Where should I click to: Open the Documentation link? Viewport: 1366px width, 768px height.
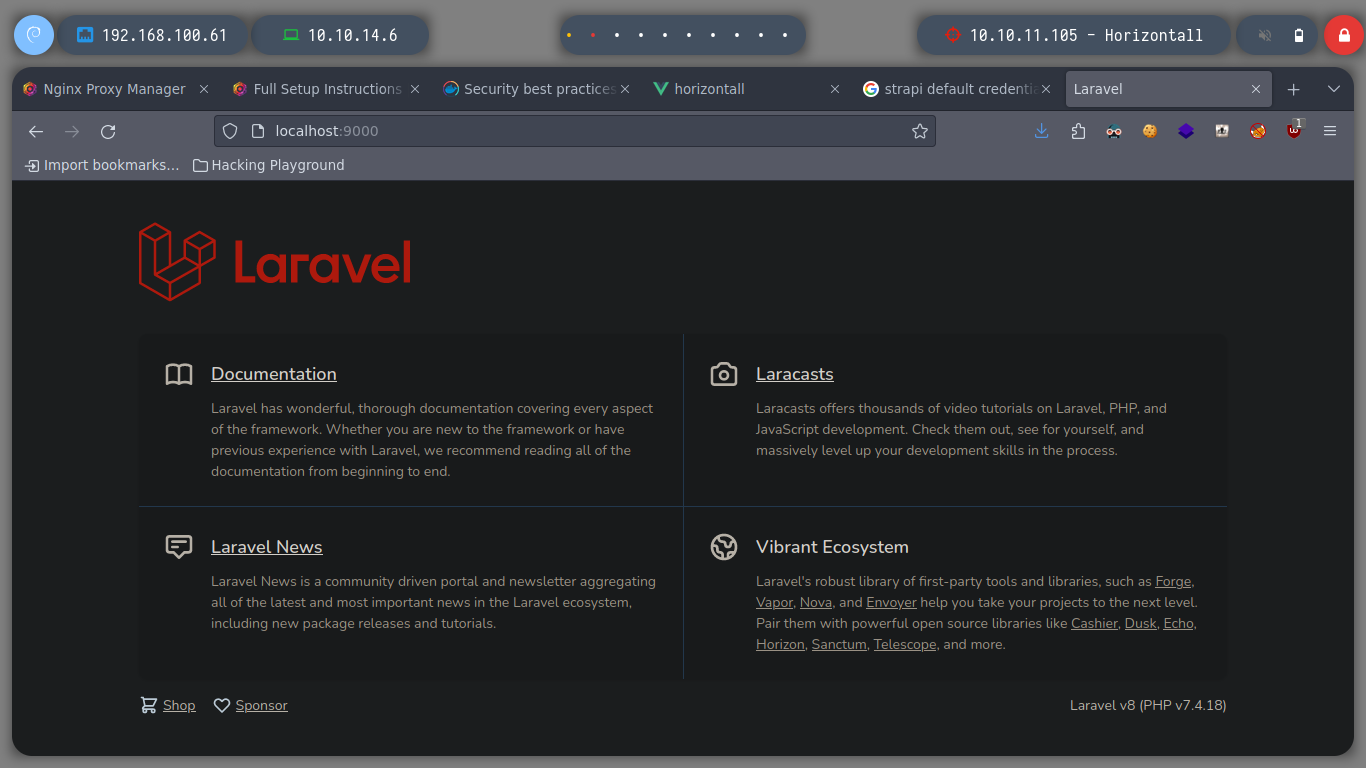pos(274,374)
